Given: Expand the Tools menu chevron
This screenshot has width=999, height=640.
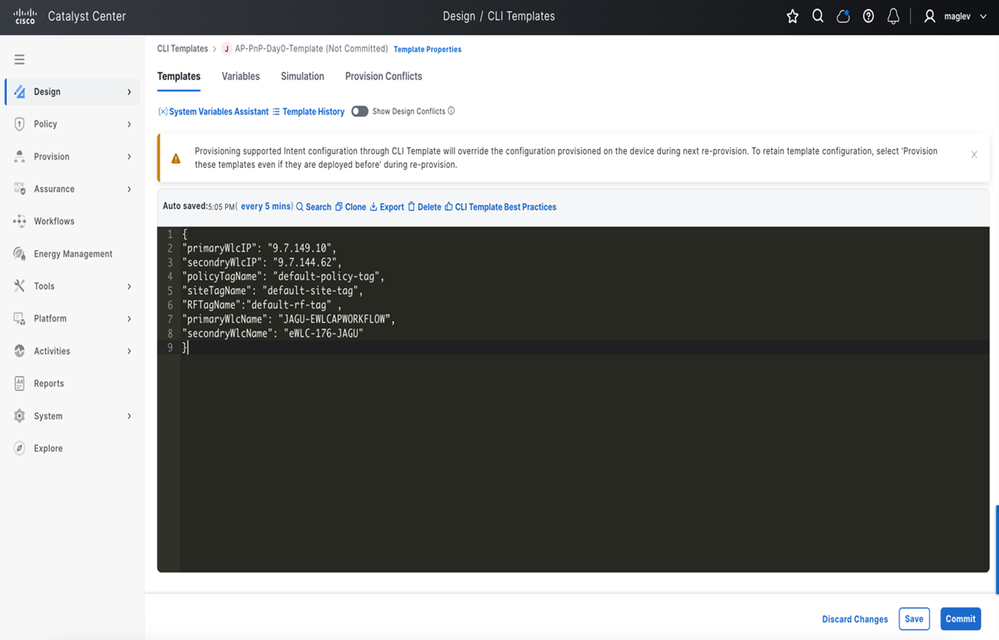Looking at the screenshot, I should (129, 287).
